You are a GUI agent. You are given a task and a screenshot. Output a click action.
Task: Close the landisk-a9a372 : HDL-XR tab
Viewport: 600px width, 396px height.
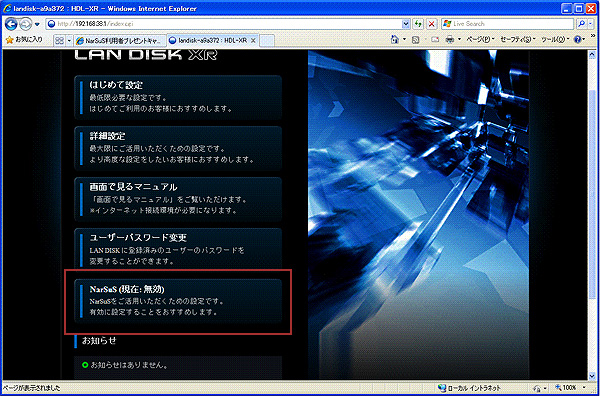click(x=253, y=40)
